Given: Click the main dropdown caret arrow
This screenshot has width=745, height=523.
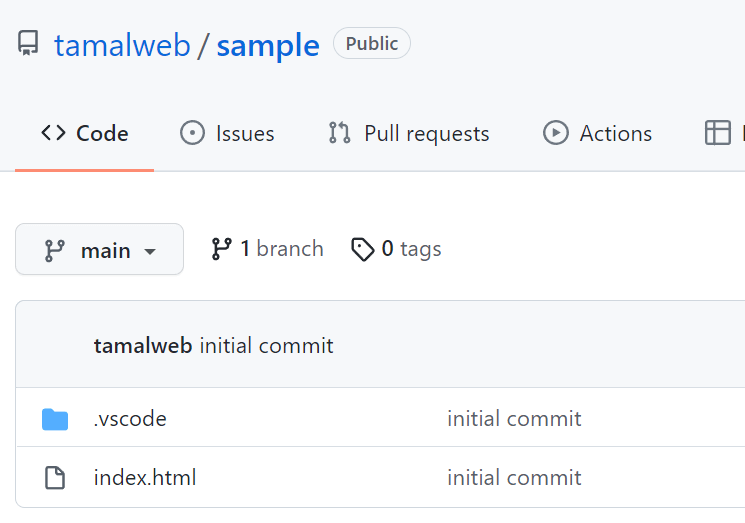Looking at the screenshot, I should (150, 251).
